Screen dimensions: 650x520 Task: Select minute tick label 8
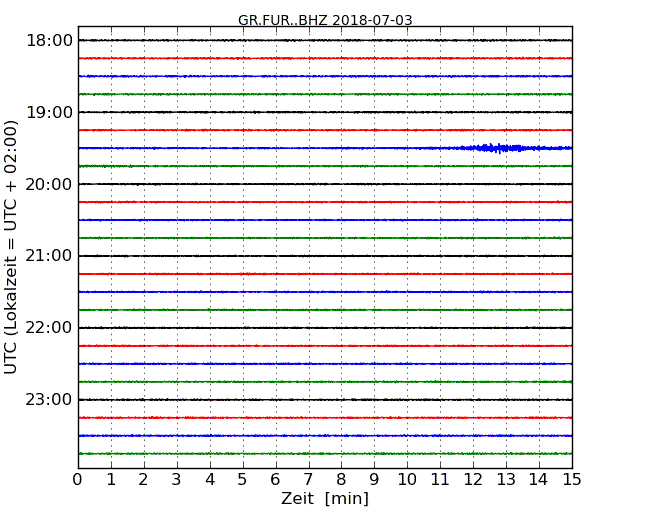pos(341,479)
